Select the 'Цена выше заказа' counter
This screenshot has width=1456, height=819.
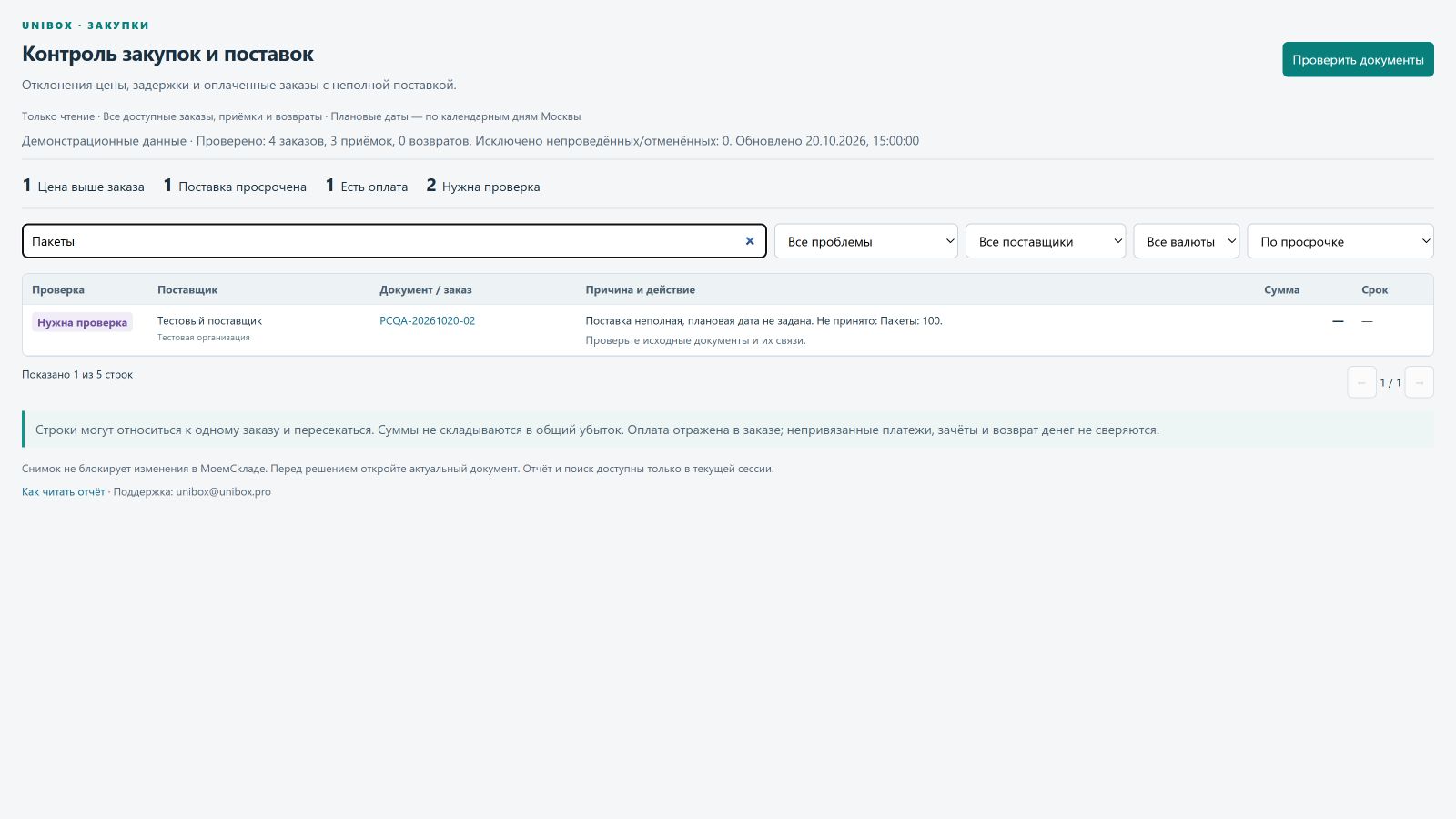point(83,186)
